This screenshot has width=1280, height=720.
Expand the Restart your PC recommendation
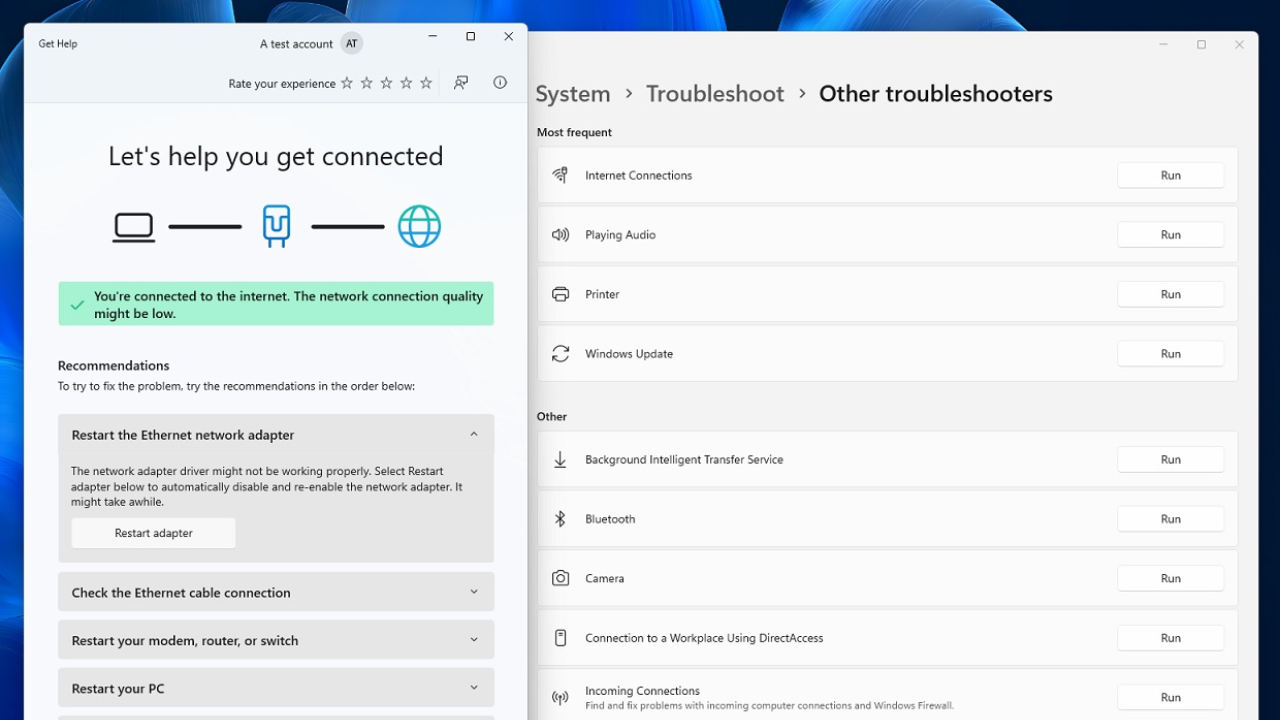(x=276, y=688)
